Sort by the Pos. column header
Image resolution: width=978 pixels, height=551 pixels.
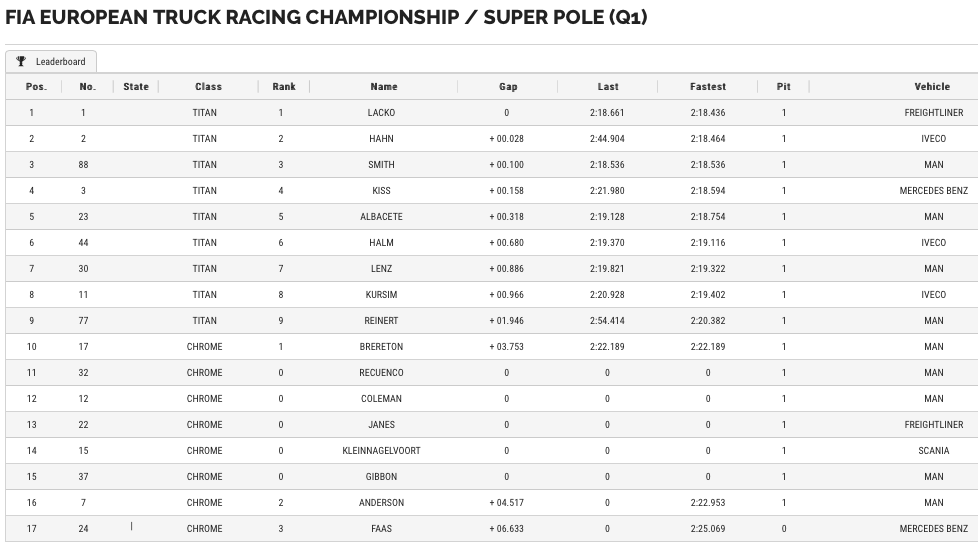pyautogui.click(x=36, y=87)
